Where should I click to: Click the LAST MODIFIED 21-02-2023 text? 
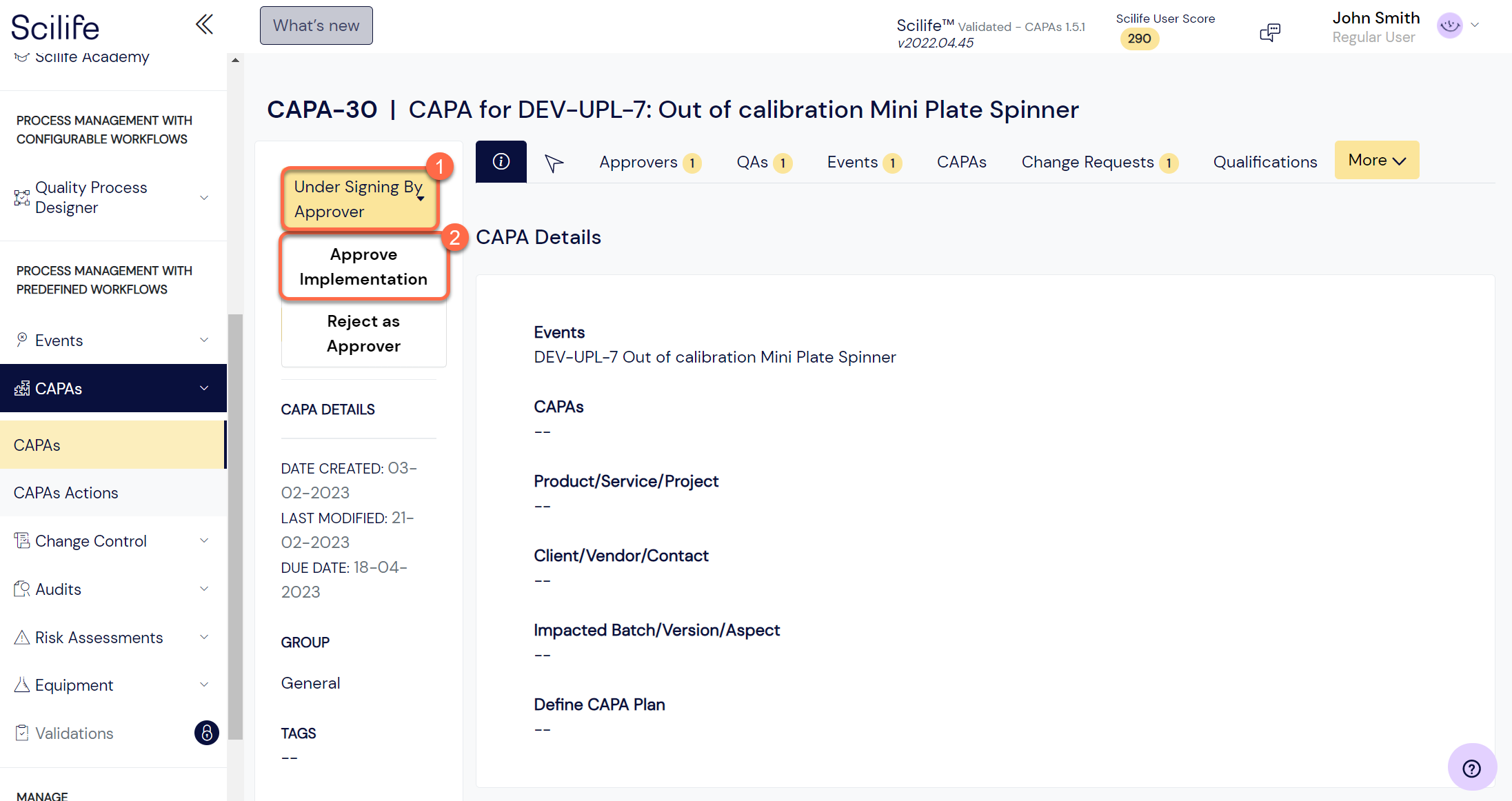347,530
